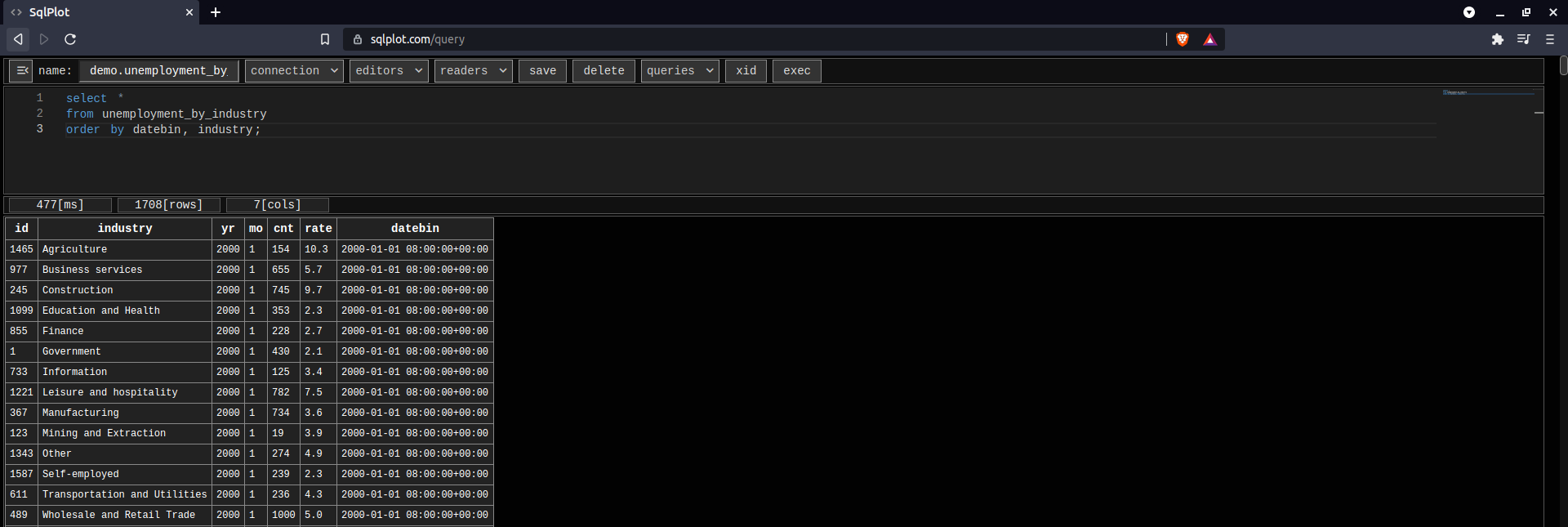
Task: Go back with browser back arrow
Action: tap(18, 39)
